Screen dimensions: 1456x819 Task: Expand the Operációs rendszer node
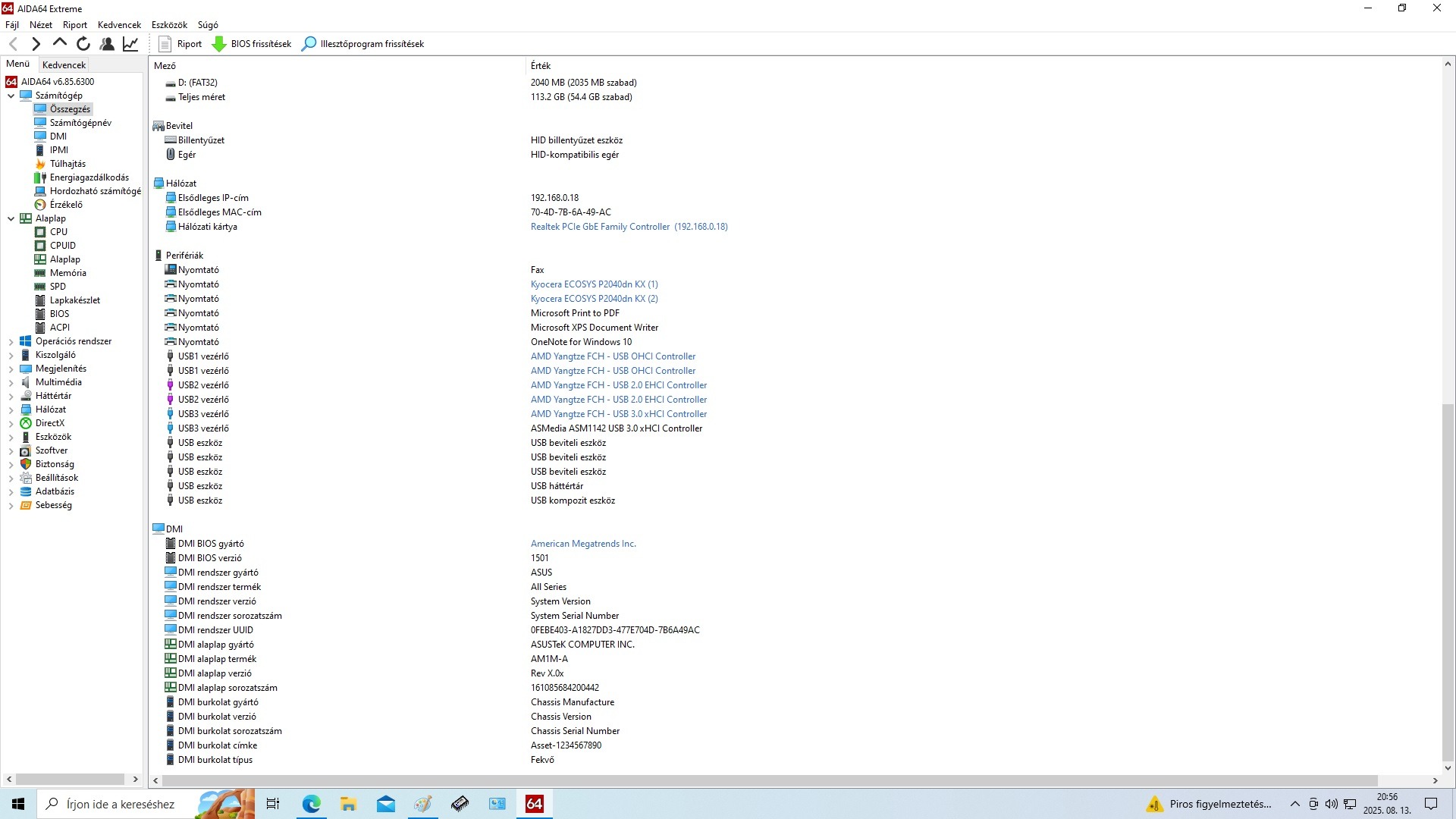click(x=11, y=342)
